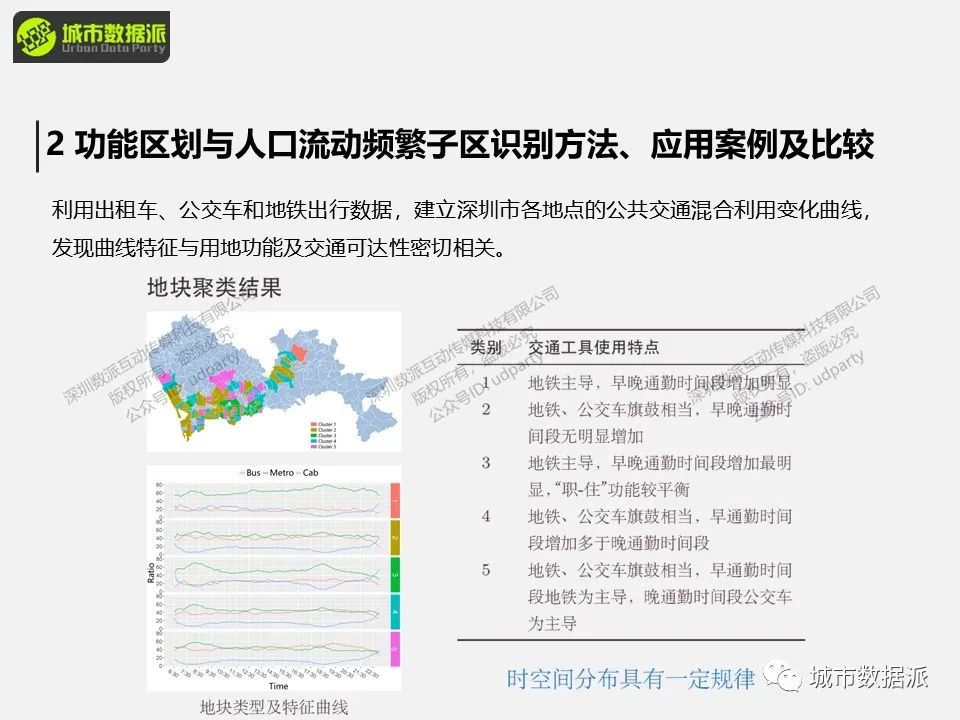Click facet 5 line chart panel
The width and height of the screenshot is (960, 720).
coord(277,649)
